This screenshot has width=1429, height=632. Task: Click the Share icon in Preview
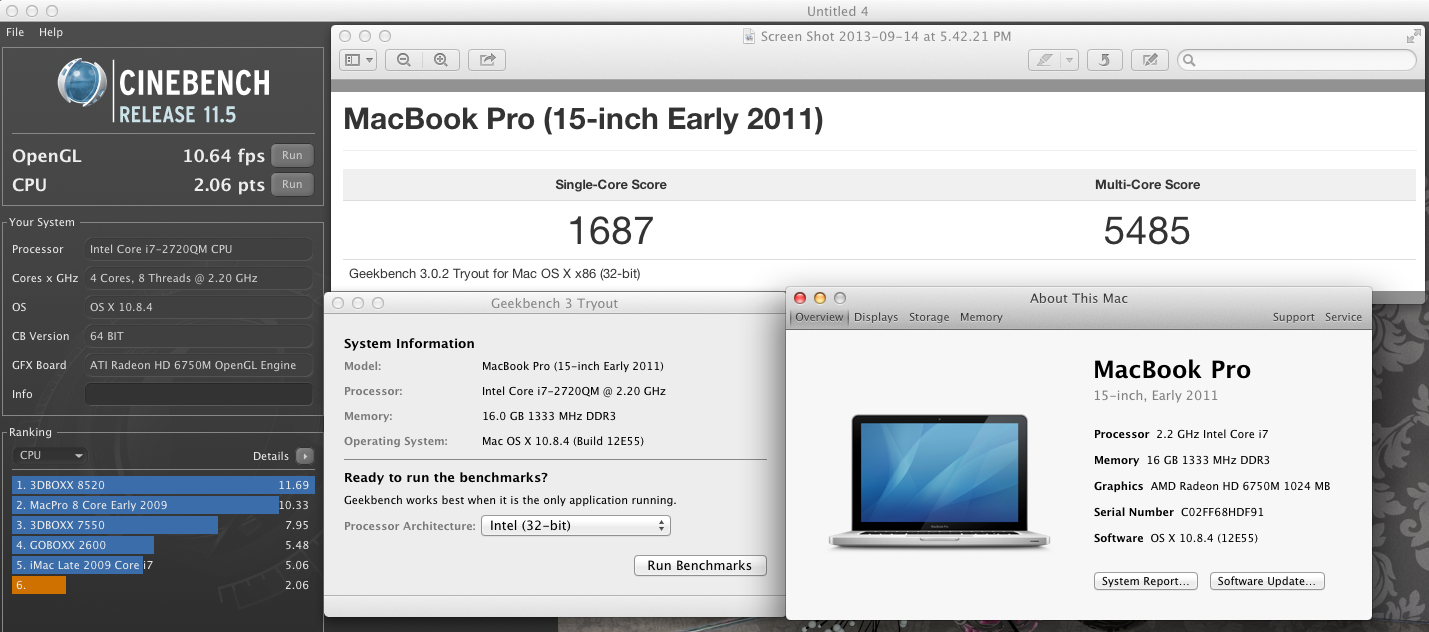pos(487,60)
